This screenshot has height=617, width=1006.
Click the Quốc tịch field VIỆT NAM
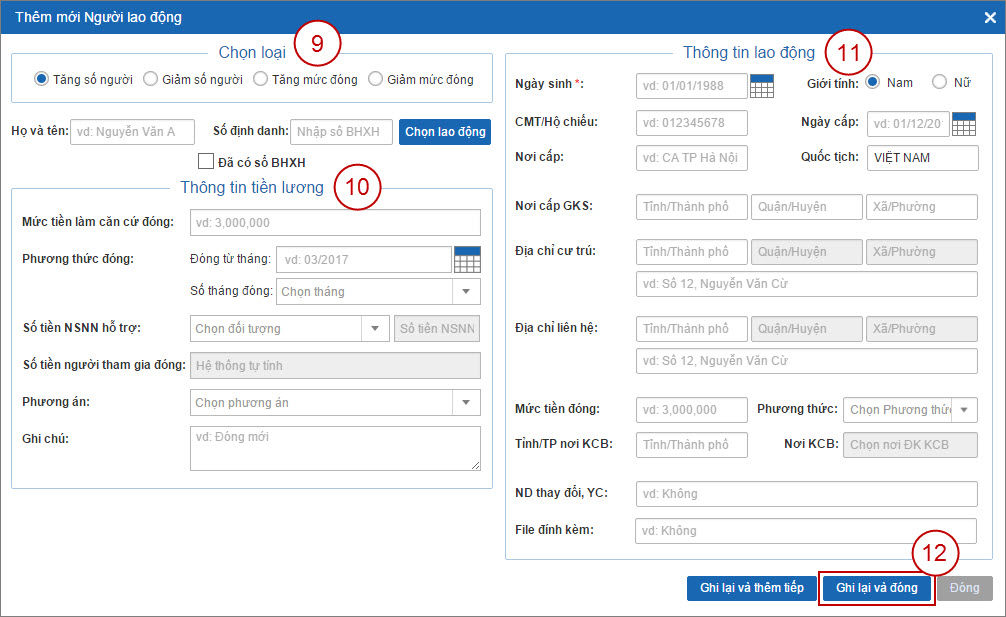[x=923, y=158]
